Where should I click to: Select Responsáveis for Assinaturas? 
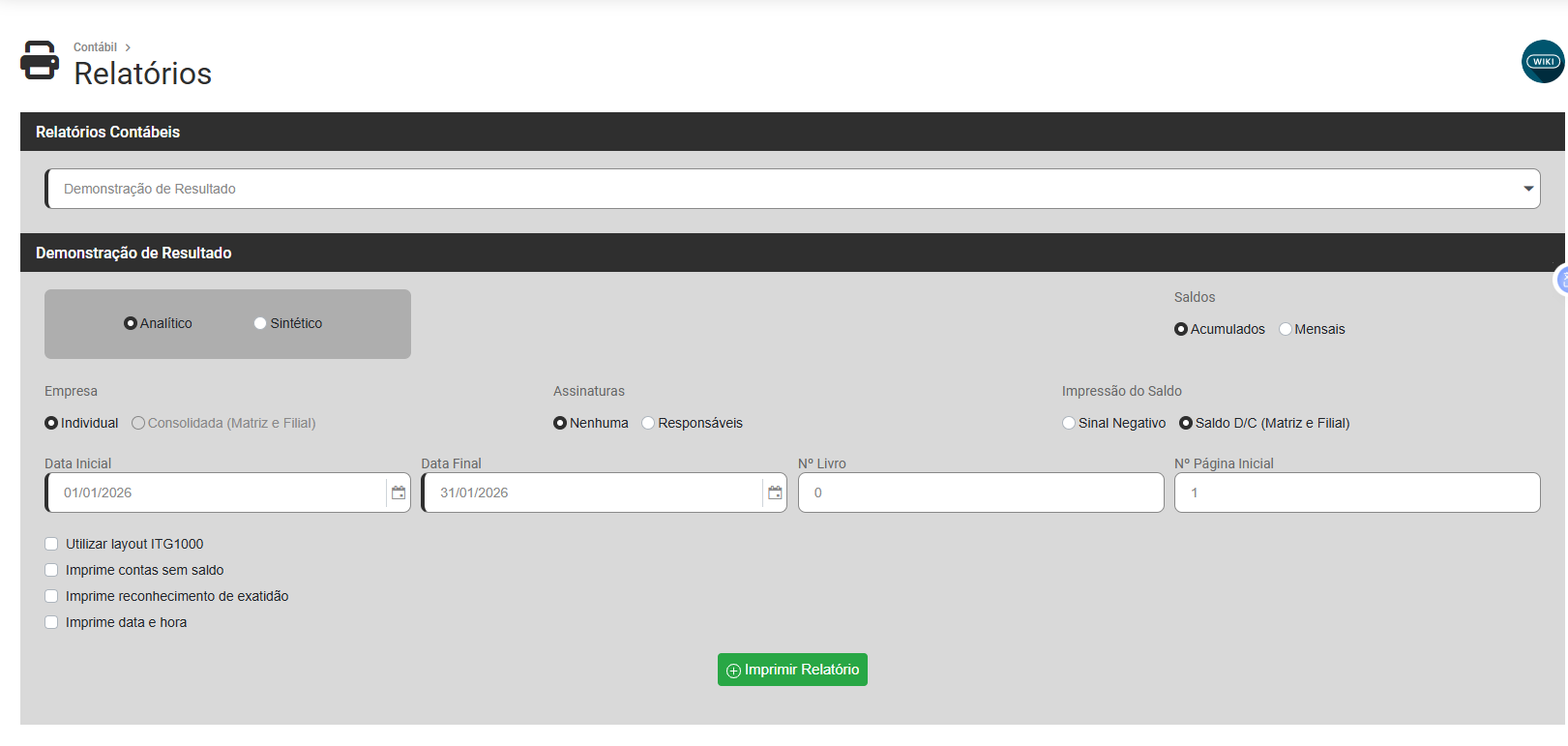[x=648, y=423]
